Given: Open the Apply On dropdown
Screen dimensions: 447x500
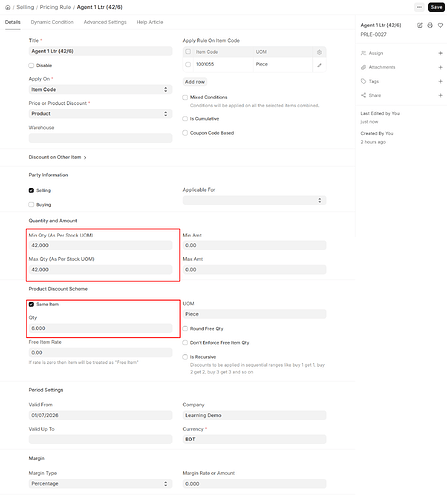Looking at the screenshot, I should tap(100, 89).
